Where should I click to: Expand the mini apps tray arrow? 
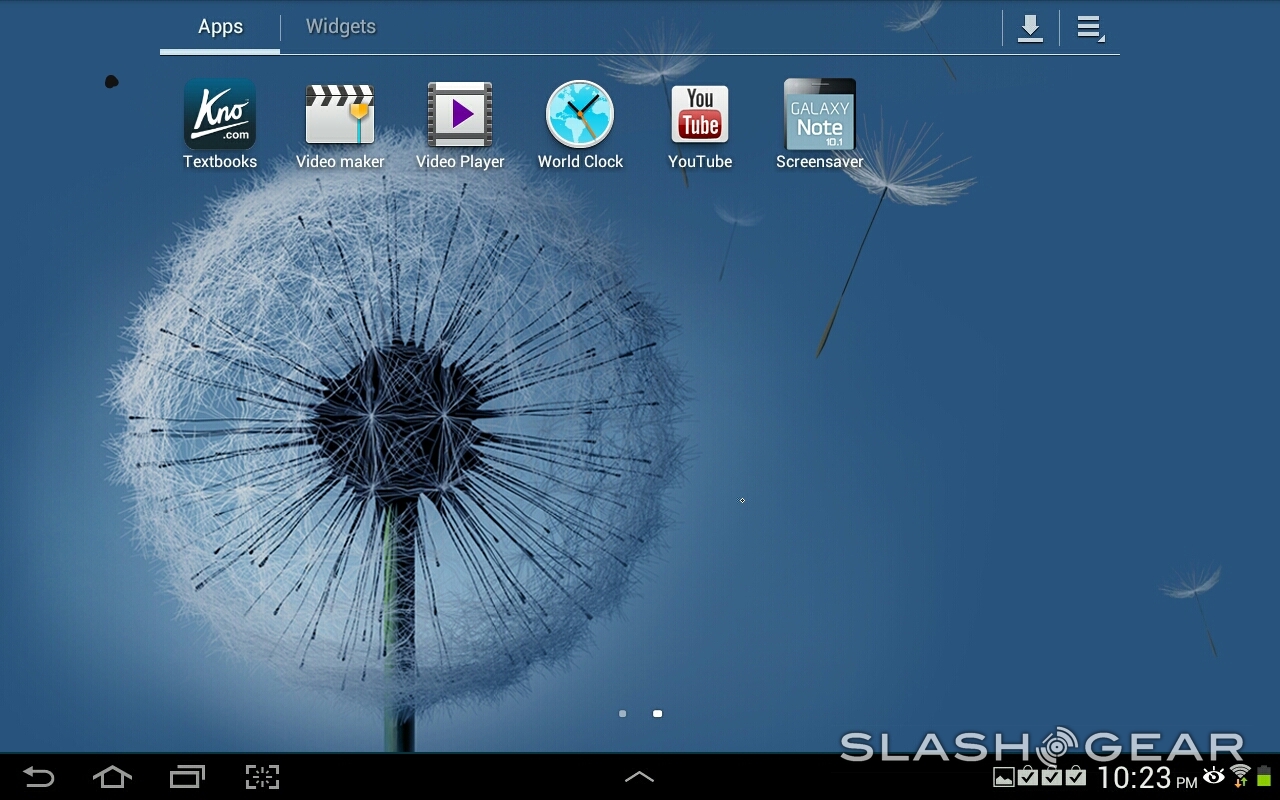pyautogui.click(x=639, y=777)
